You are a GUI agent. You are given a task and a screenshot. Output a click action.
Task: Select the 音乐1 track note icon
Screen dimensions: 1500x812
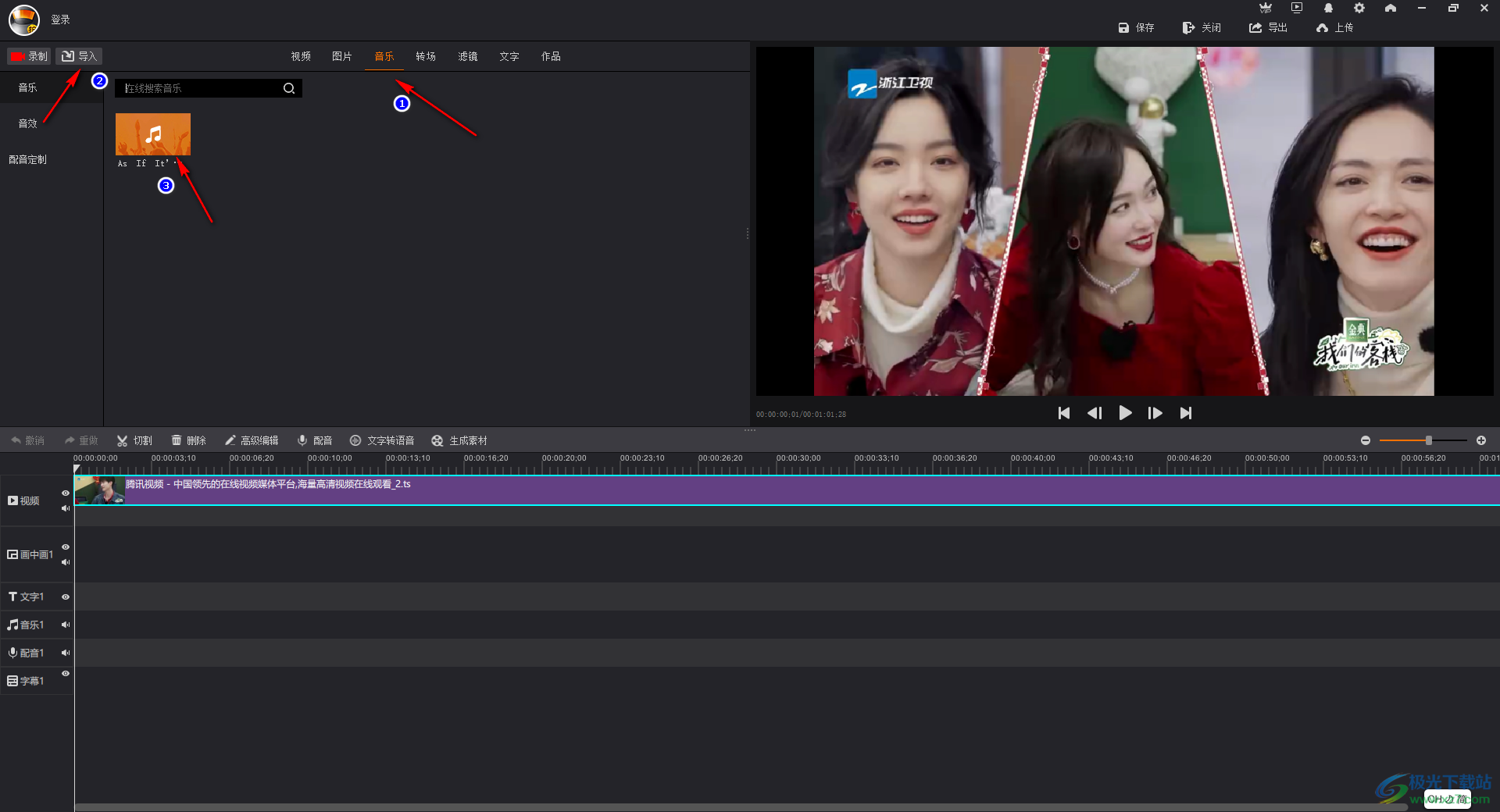click(x=12, y=625)
